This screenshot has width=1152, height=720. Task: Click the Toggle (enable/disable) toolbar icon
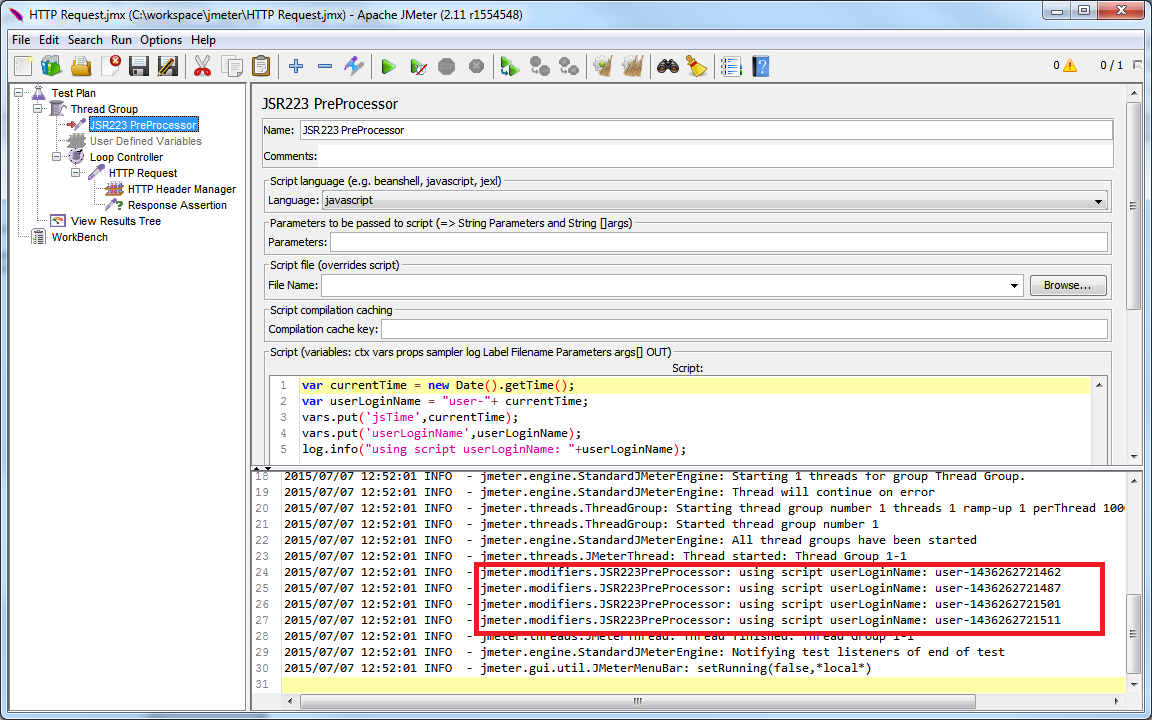354,67
